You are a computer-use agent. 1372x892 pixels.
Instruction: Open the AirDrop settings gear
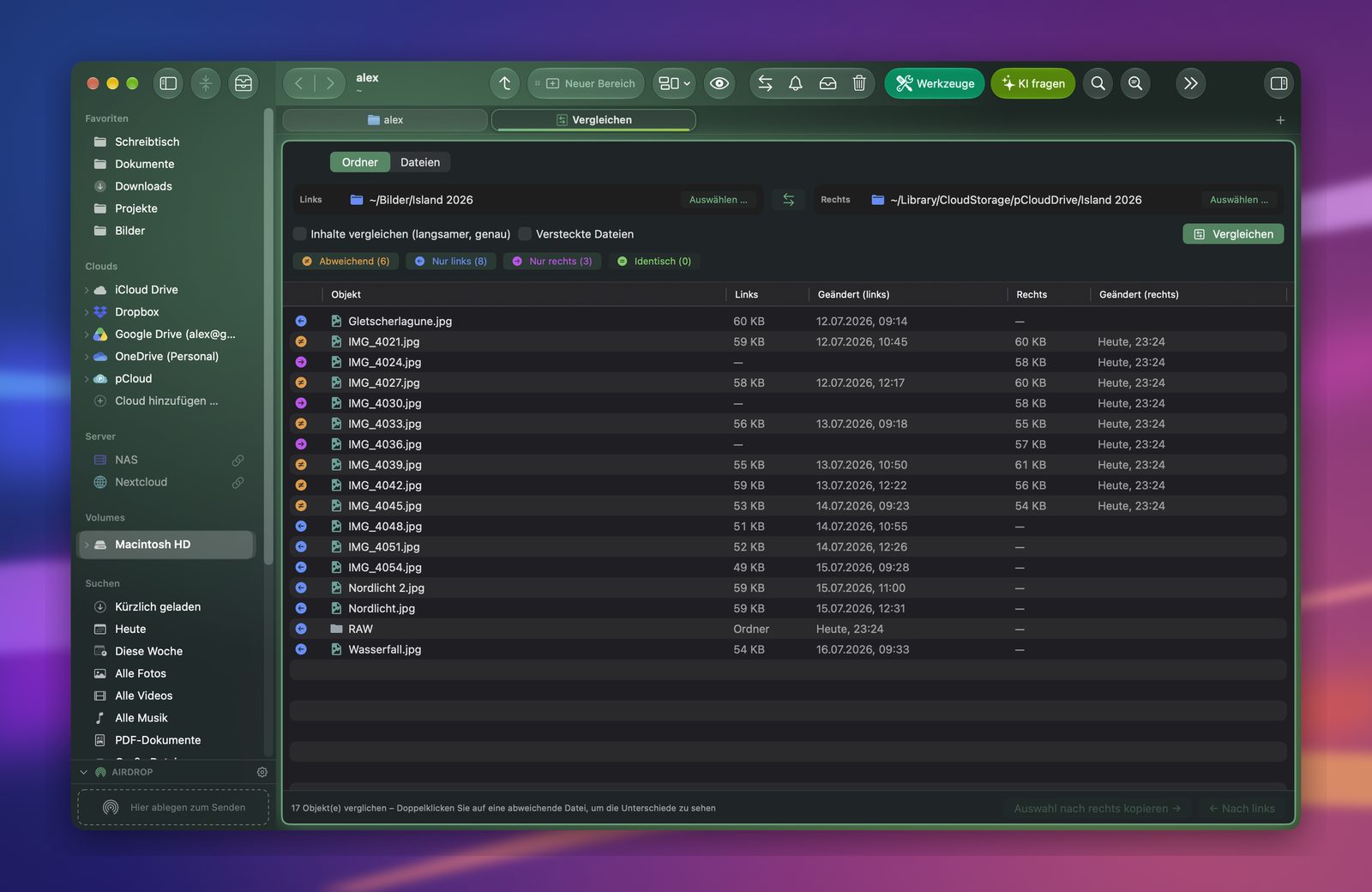(x=262, y=772)
